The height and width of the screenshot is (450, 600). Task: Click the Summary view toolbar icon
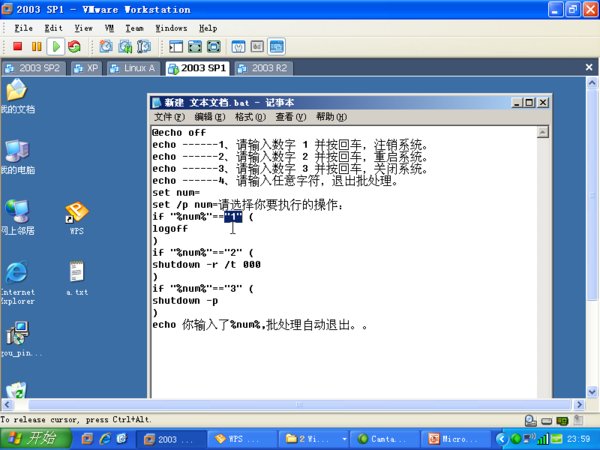238,47
